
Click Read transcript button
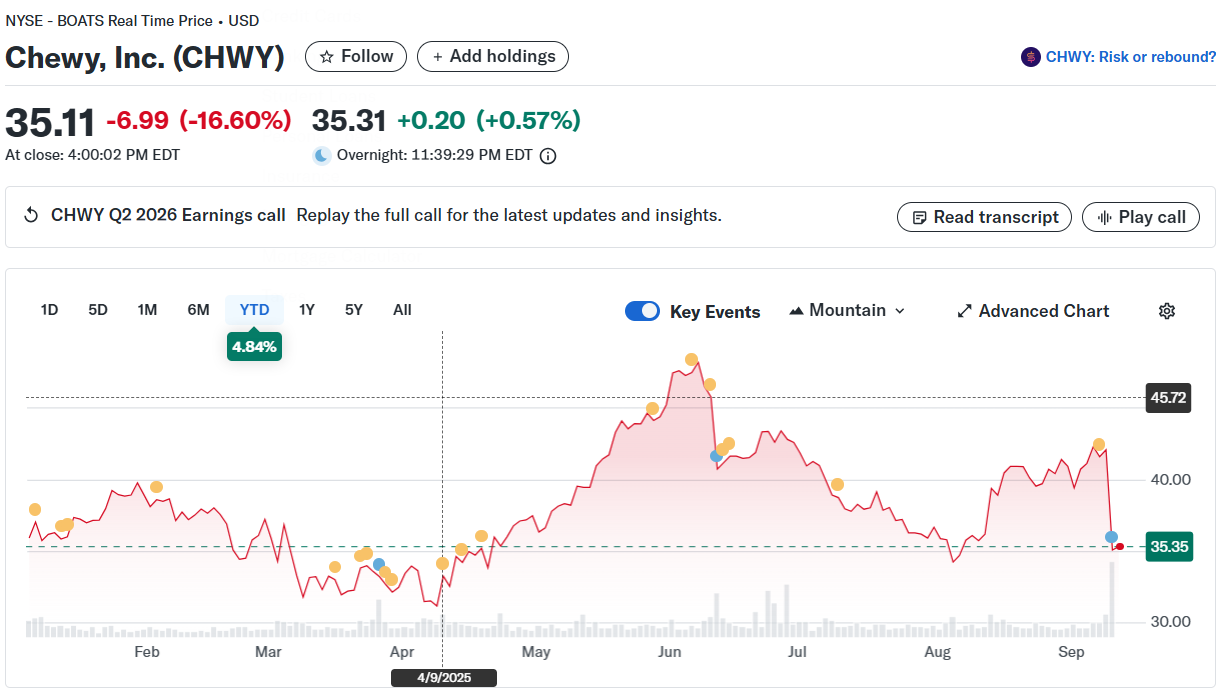tap(984, 217)
